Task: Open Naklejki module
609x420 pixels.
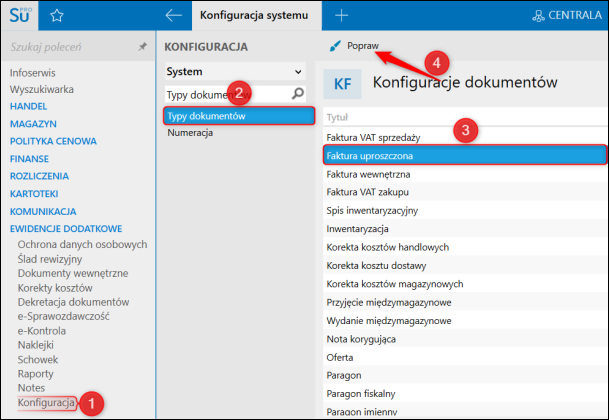Action: click(36, 345)
